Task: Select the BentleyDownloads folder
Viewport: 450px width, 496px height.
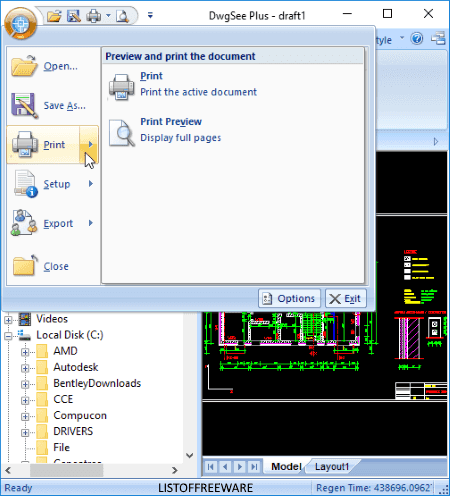Action: [97, 383]
